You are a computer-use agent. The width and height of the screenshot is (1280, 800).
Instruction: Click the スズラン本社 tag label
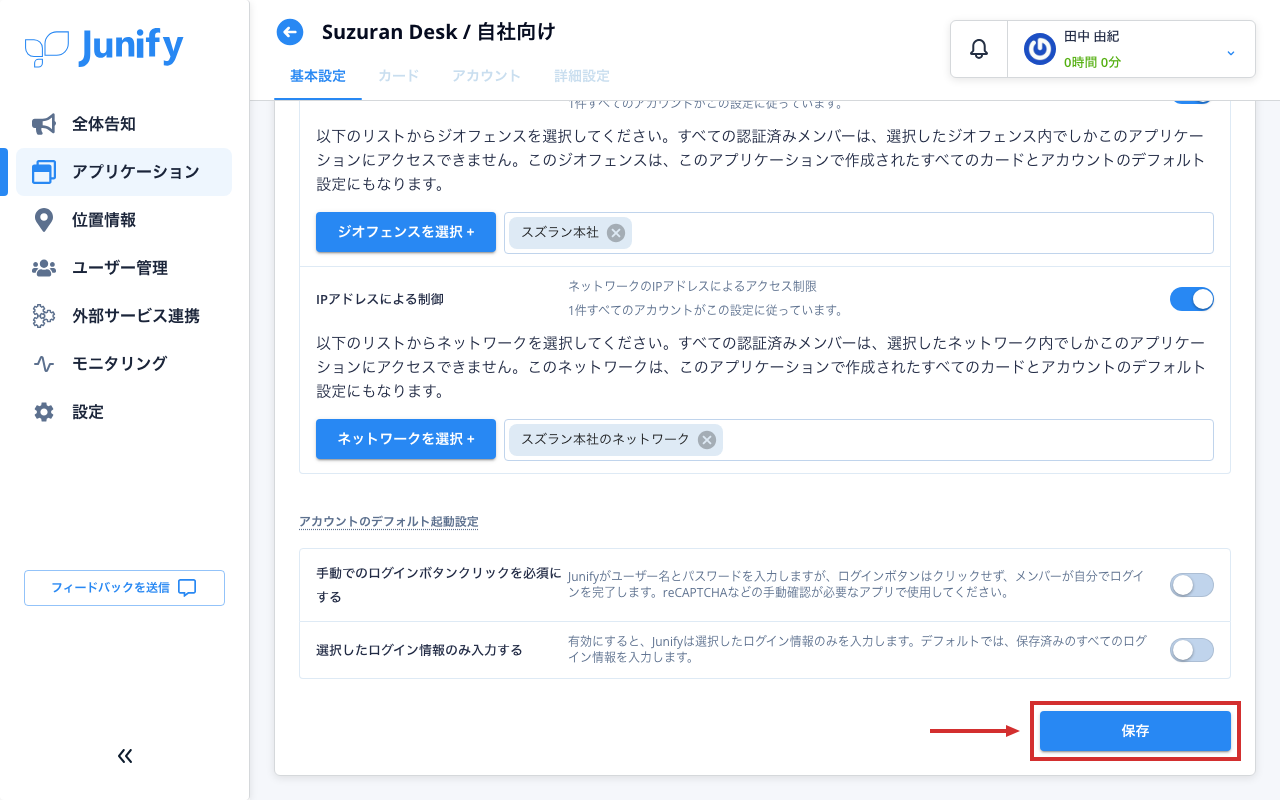coord(560,233)
